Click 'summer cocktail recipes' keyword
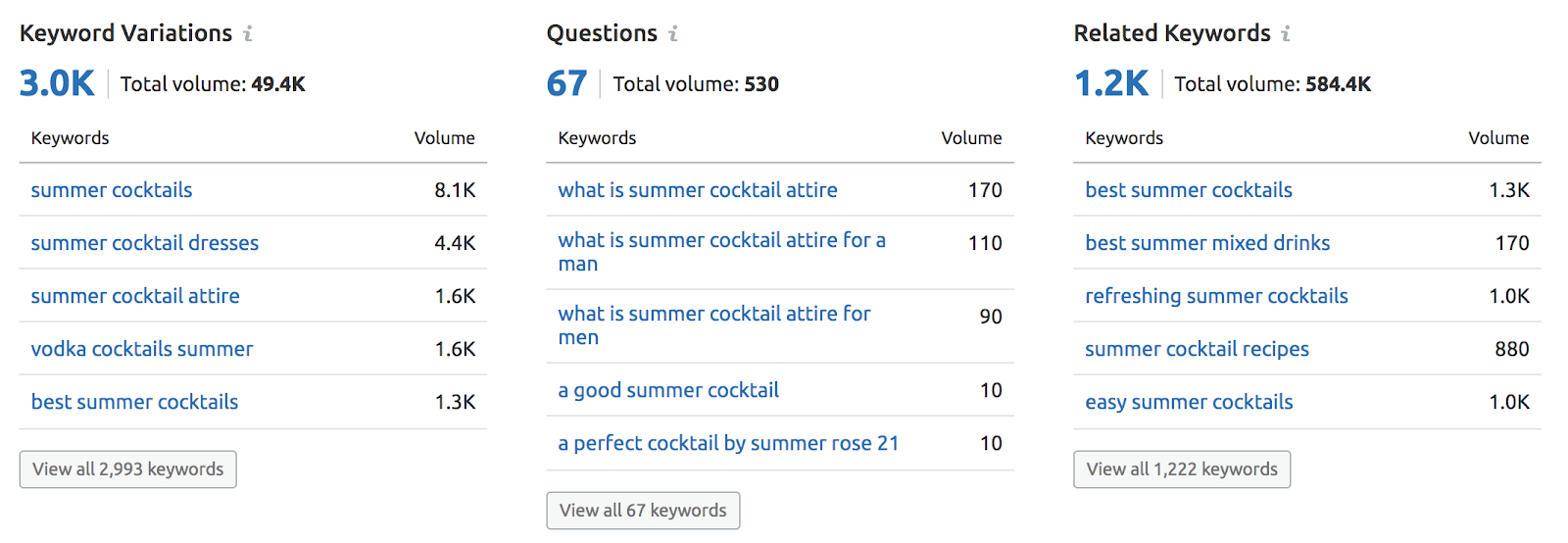 (1197, 349)
